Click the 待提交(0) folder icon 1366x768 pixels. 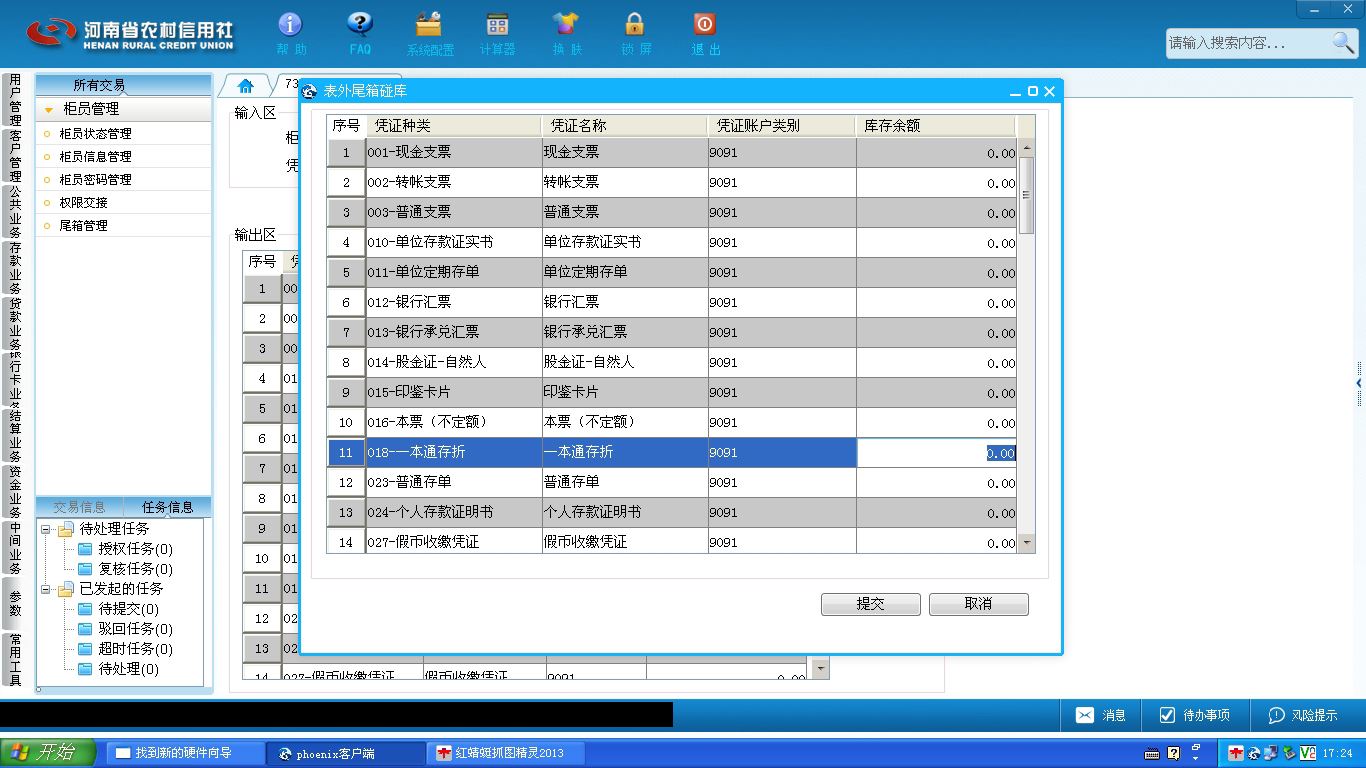85,609
